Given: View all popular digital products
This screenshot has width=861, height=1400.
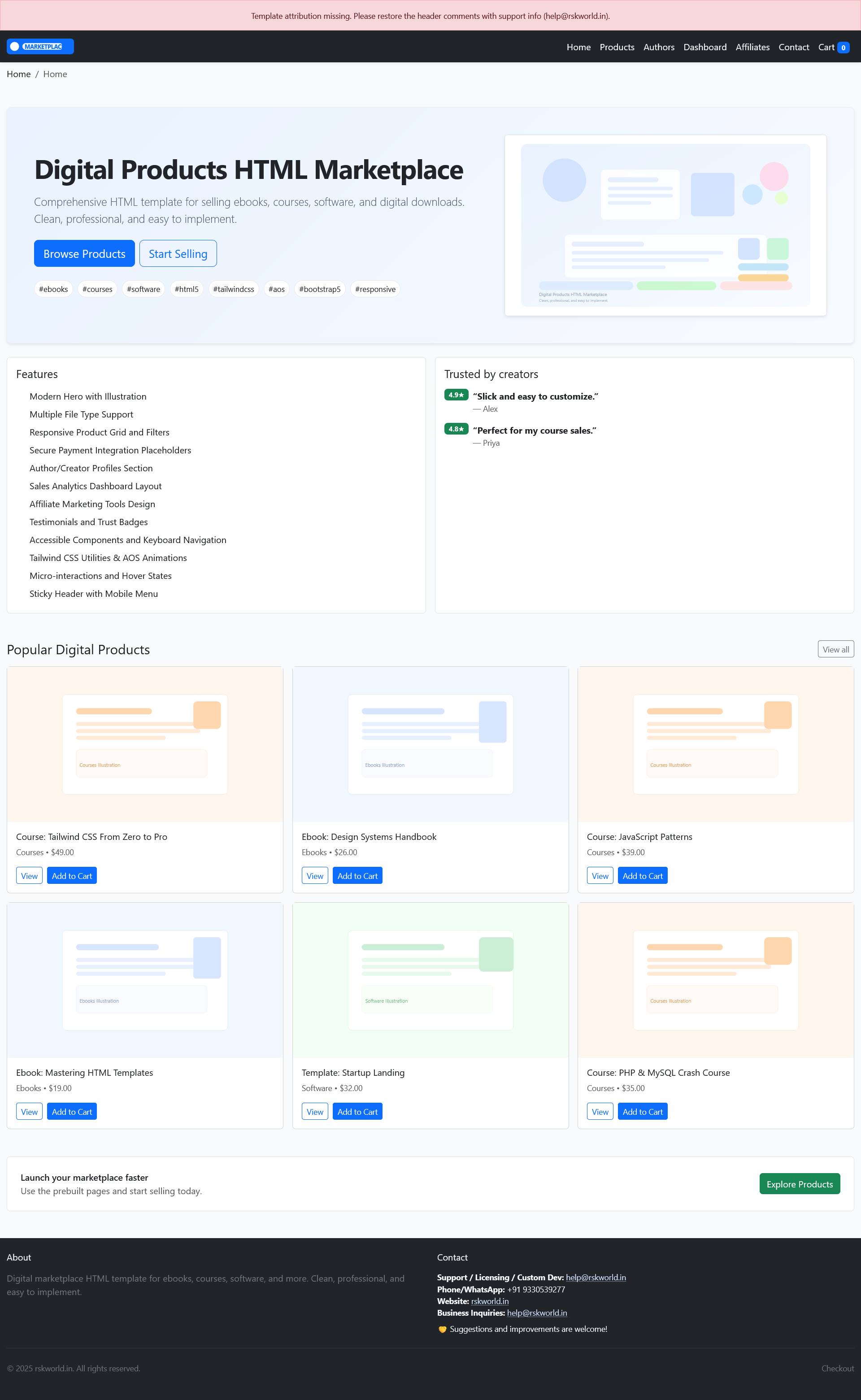Looking at the screenshot, I should (835, 649).
